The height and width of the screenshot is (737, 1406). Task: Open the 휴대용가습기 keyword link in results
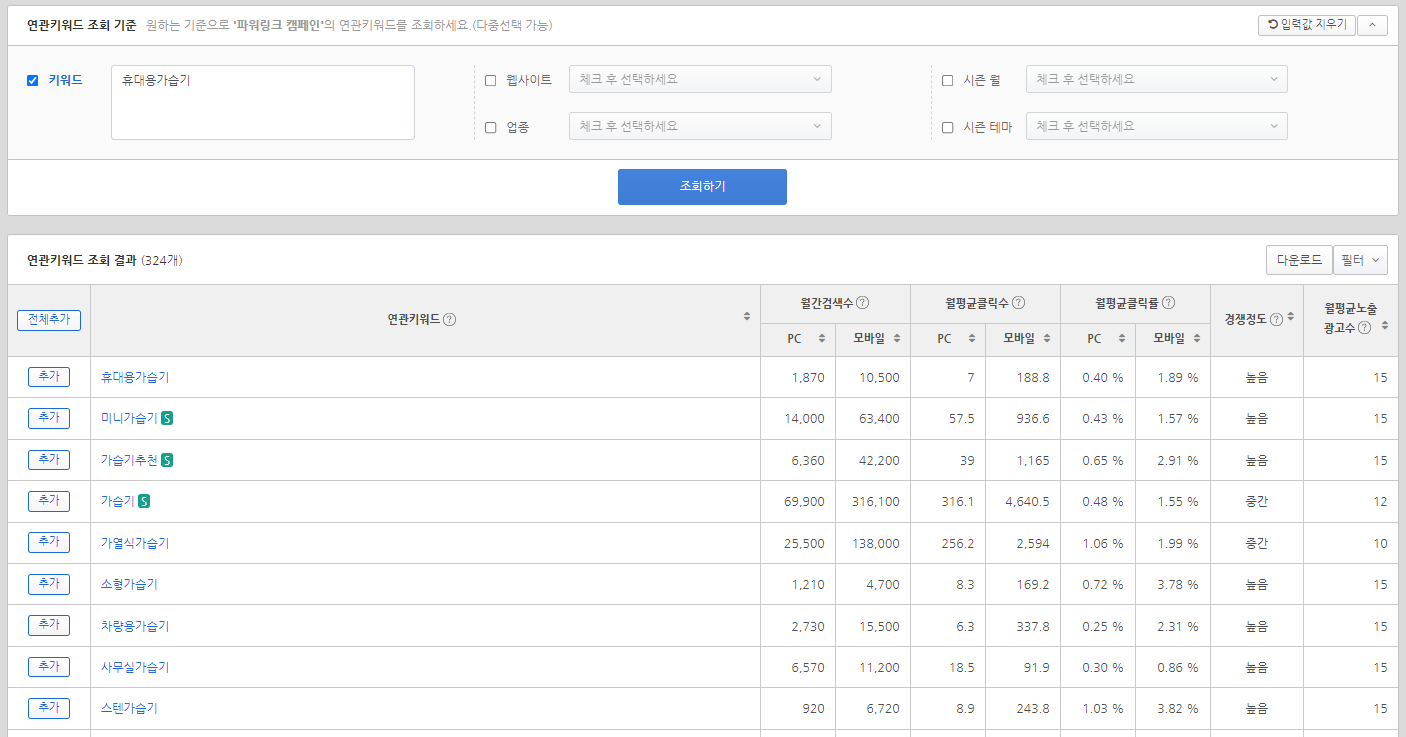click(135, 377)
